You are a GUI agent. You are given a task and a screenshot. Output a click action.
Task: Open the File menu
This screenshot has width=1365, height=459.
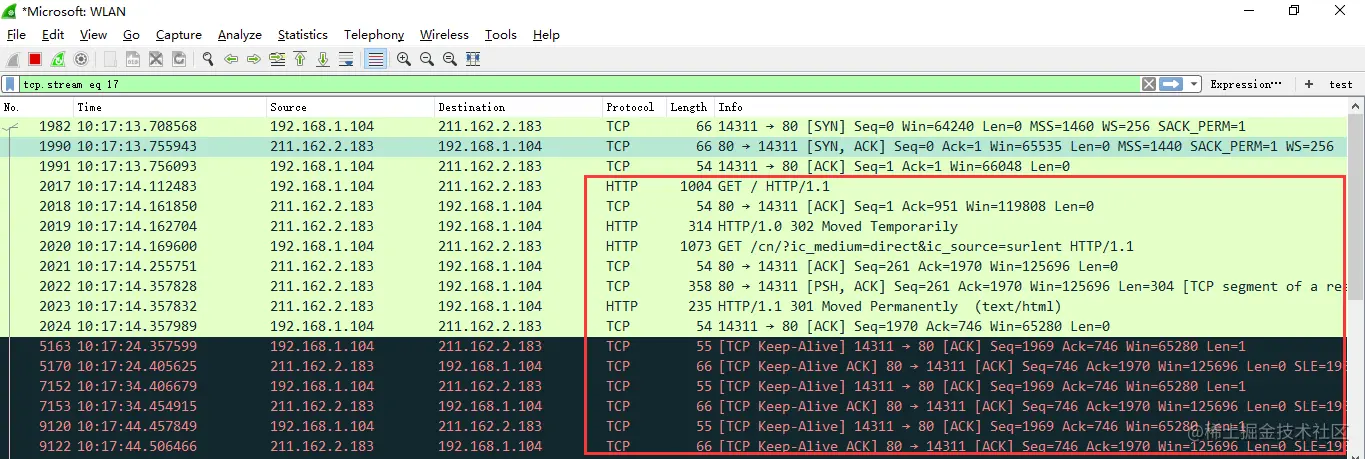point(16,35)
